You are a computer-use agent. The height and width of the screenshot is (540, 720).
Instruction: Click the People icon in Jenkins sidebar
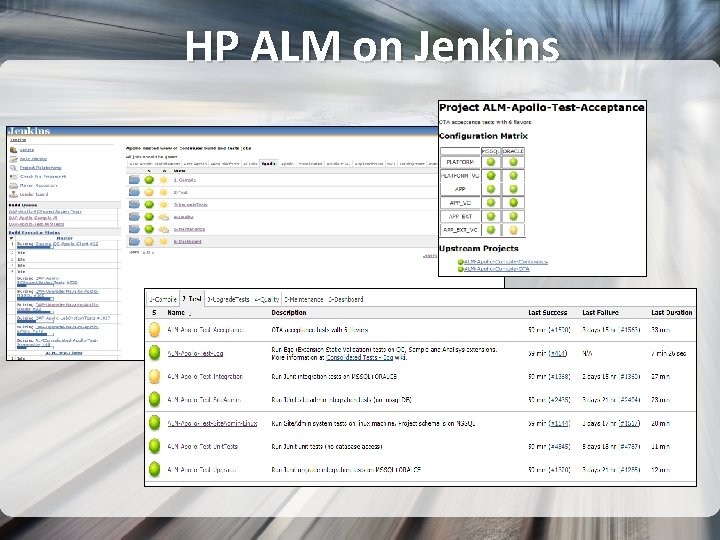(x=13, y=150)
